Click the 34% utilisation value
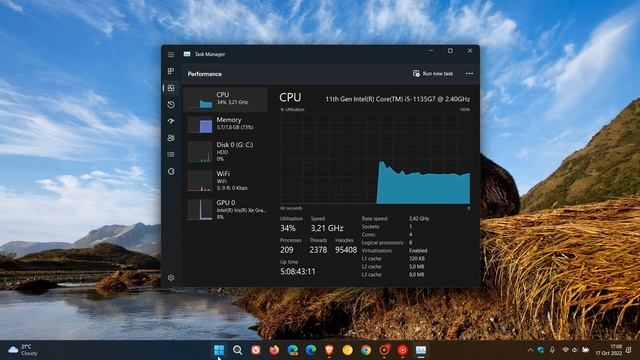640x360 pixels. (x=288, y=228)
